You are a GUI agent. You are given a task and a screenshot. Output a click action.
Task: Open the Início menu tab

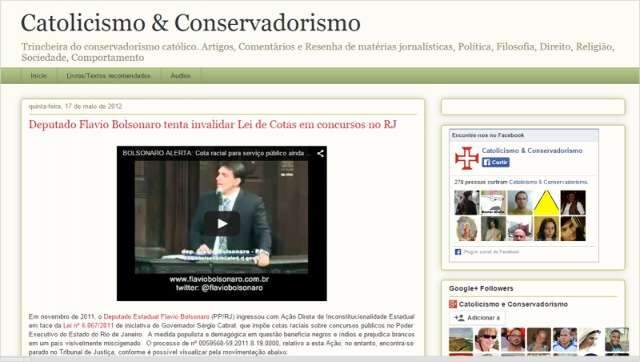coord(39,76)
